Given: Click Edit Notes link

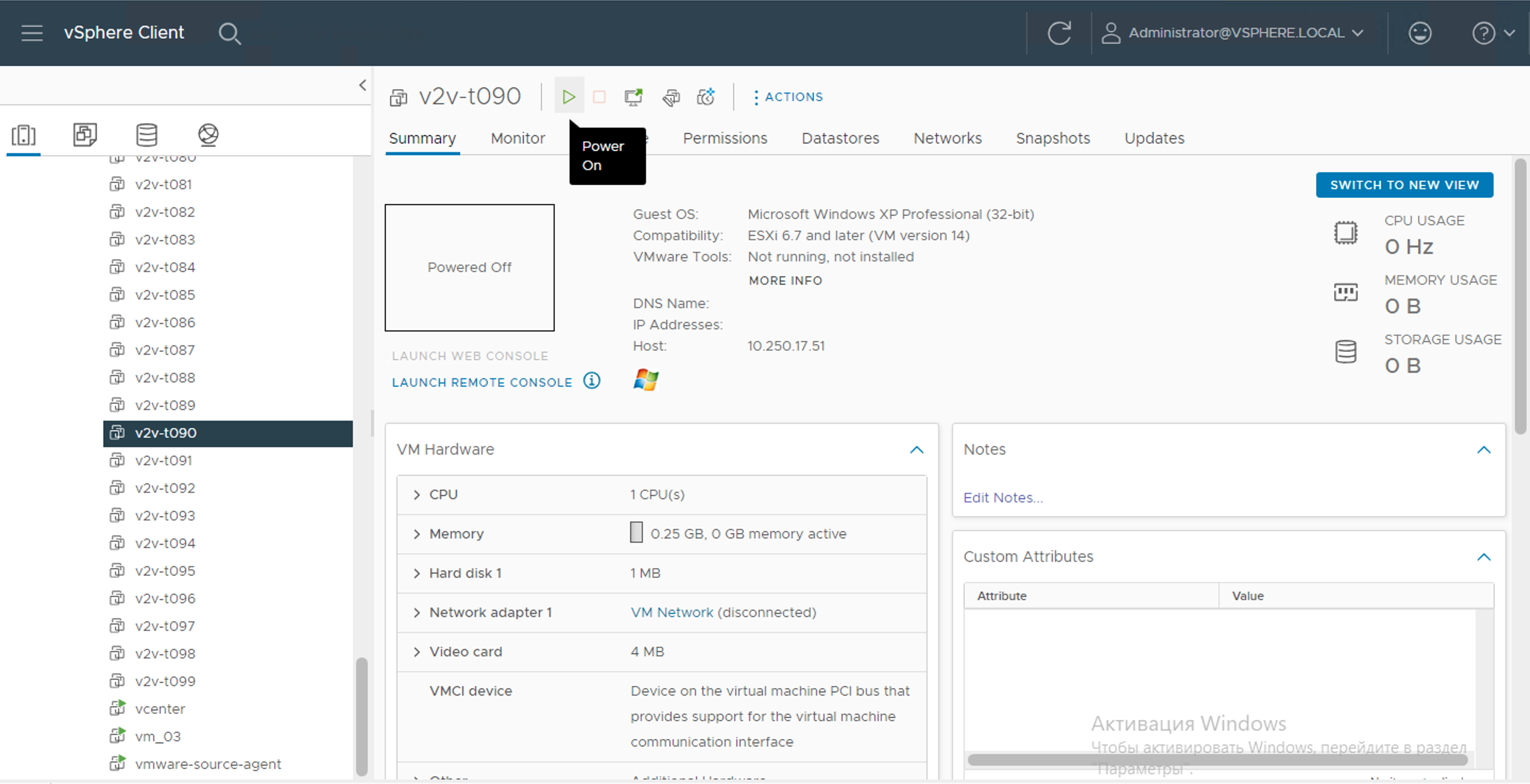Looking at the screenshot, I should point(1002,498).
